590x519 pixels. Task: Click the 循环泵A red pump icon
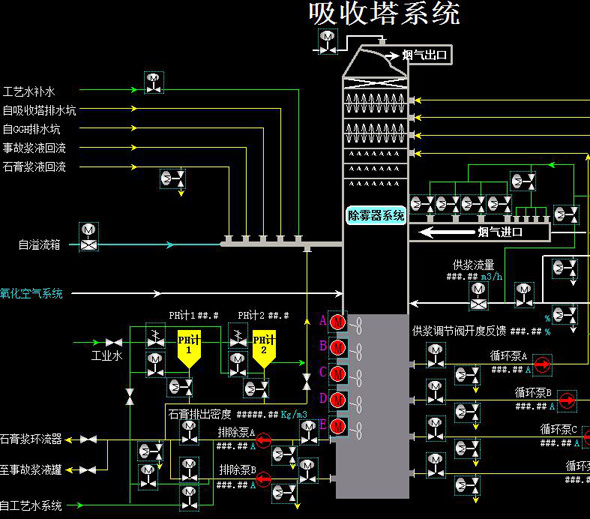pyautogui.click(x=542, y=364)
